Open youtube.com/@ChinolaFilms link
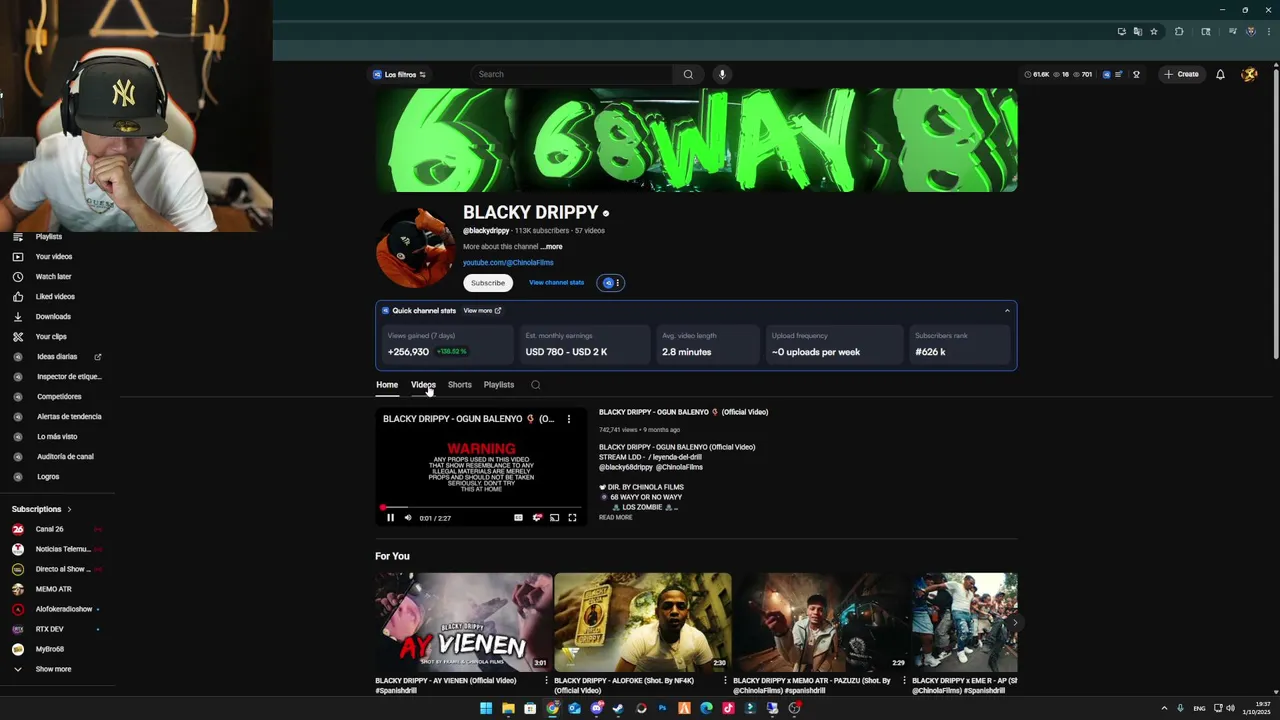The image size is (1280, 720). (x=508, y=263)
